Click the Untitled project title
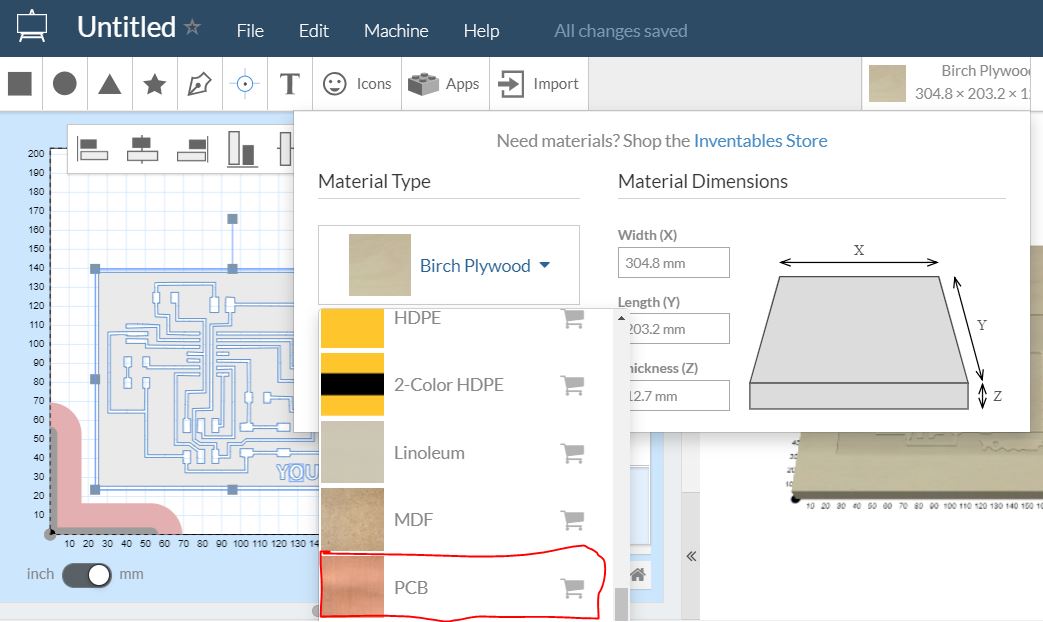Image resolution: width=1043 pixels, height=622 pixels. tap(126, 27)
